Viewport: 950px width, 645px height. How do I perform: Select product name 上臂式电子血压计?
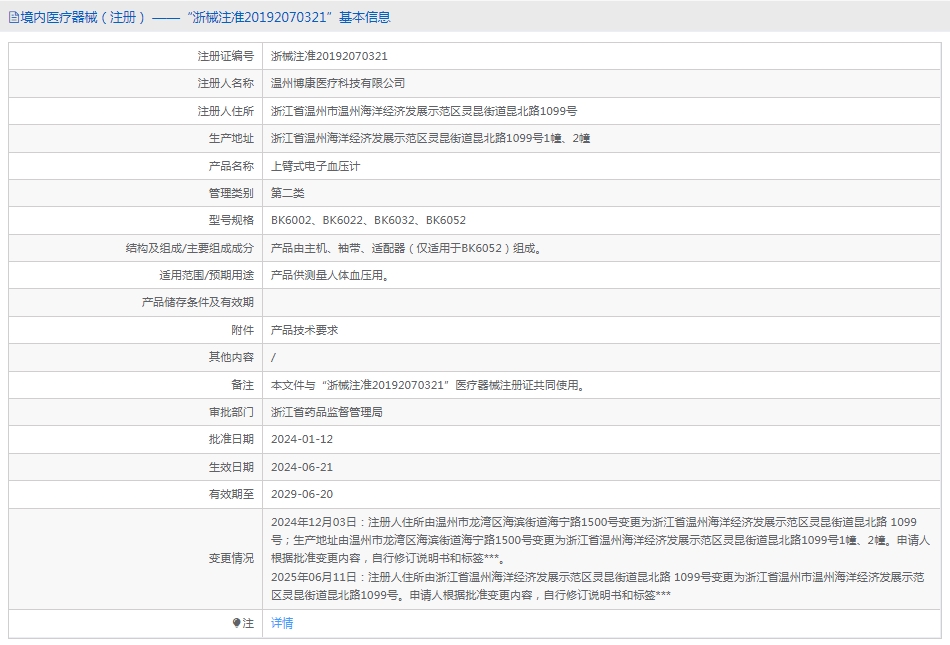[315, 166]
